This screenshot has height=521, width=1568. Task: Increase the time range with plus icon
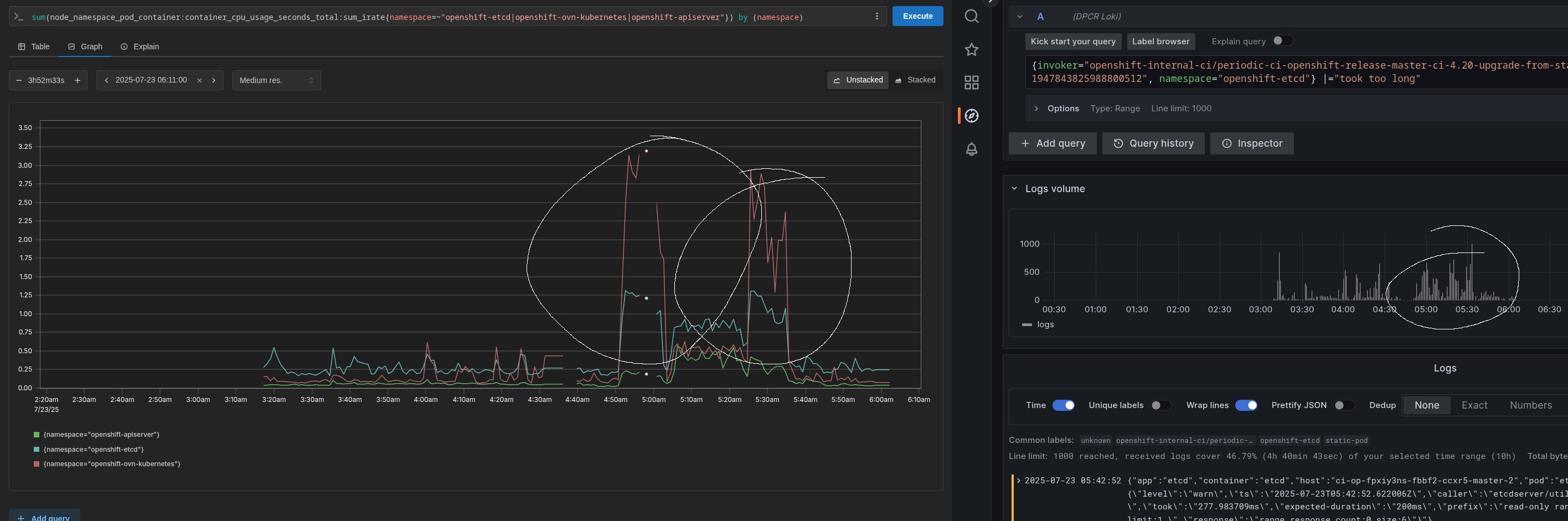pos(78,80)
